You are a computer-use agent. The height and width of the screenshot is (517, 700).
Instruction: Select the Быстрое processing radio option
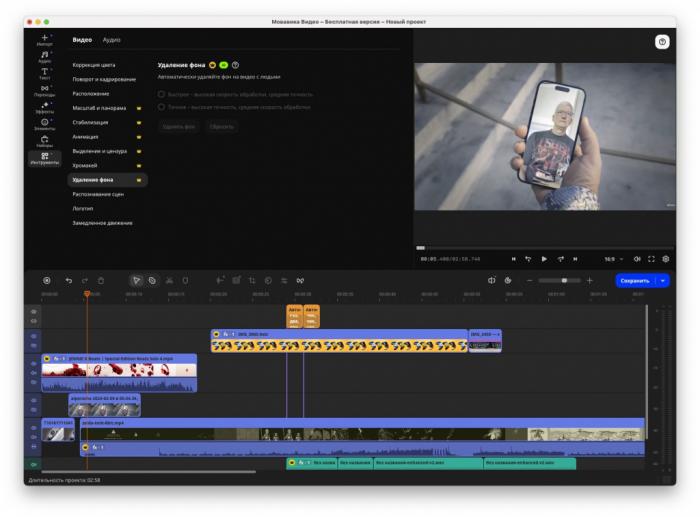click(162, 94)
